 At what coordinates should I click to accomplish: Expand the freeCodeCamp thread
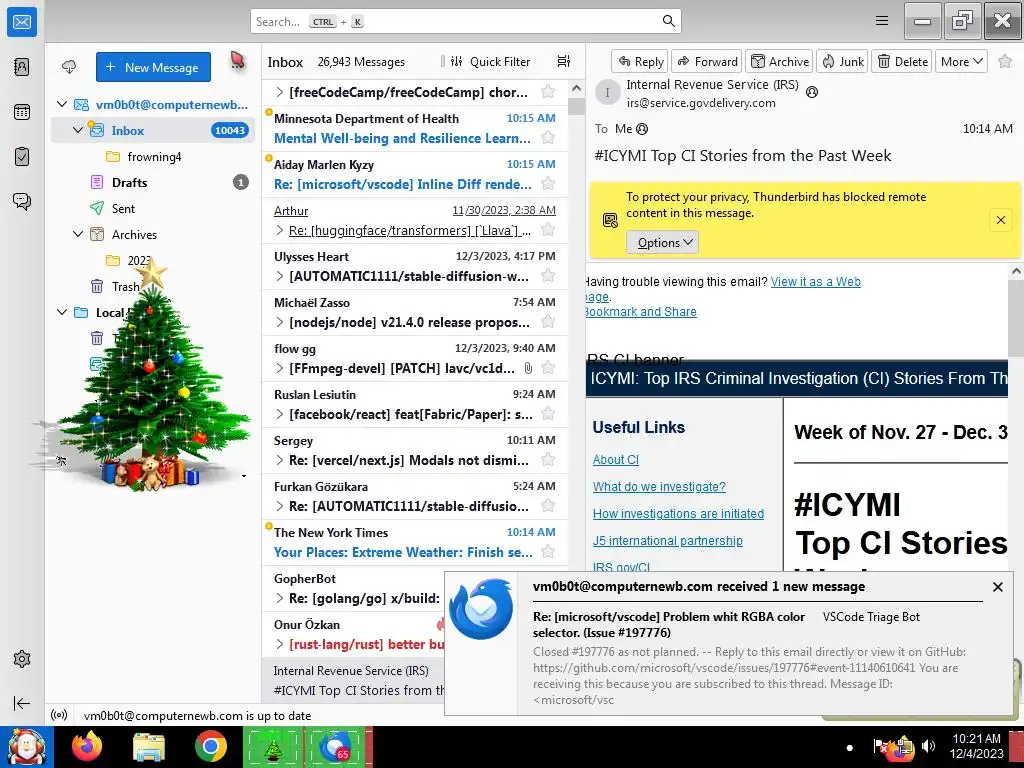tap(280, 92)
